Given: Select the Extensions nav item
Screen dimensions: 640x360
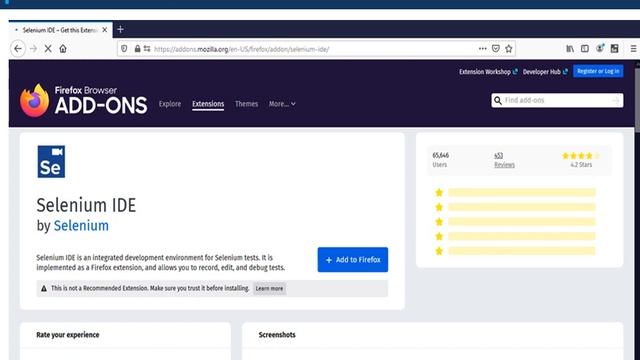Looking at the screenshot, I should click(208, 104).
